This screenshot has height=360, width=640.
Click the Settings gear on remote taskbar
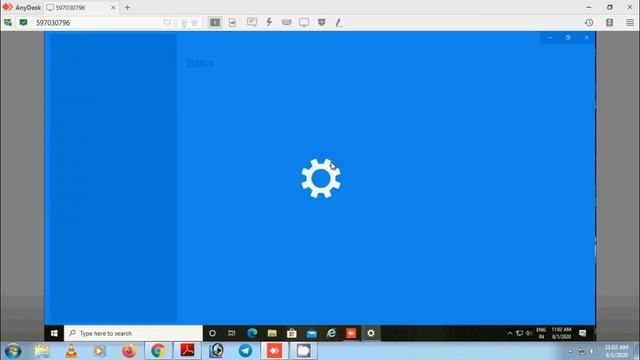[371, 333]
